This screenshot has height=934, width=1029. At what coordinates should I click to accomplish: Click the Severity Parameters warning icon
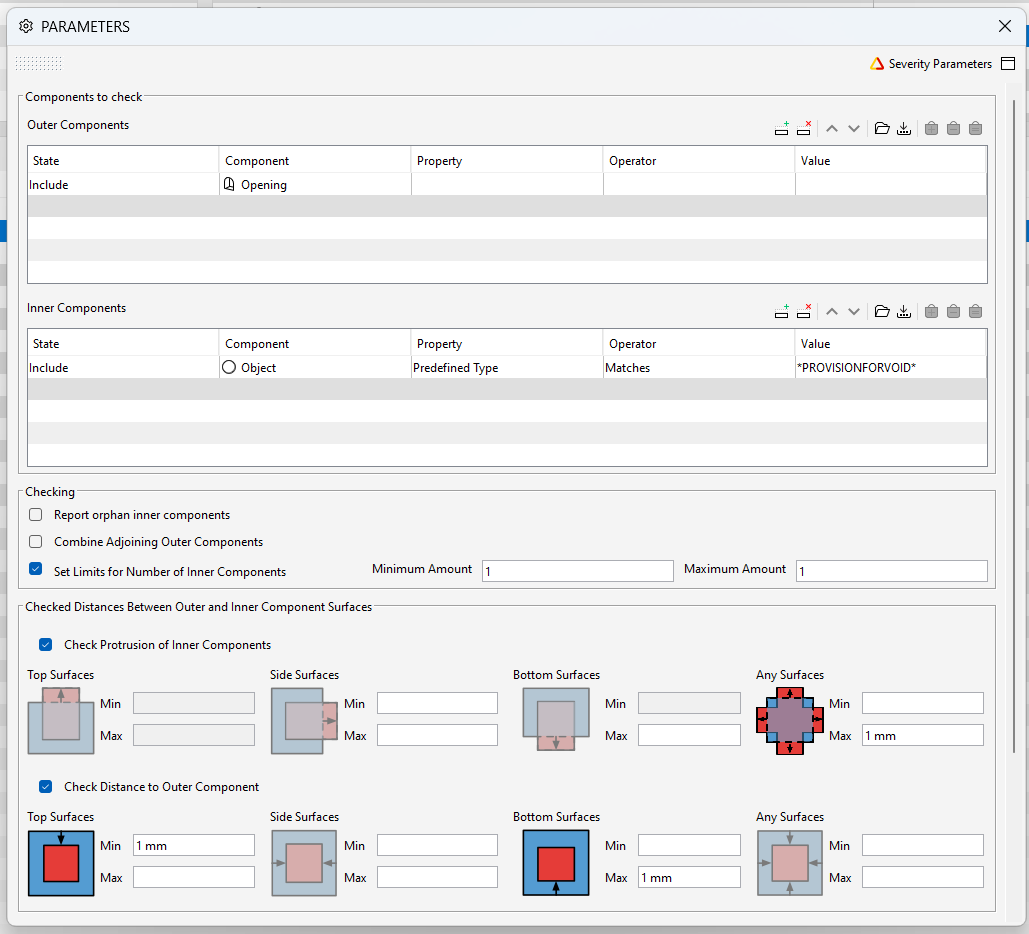(877, 64)
